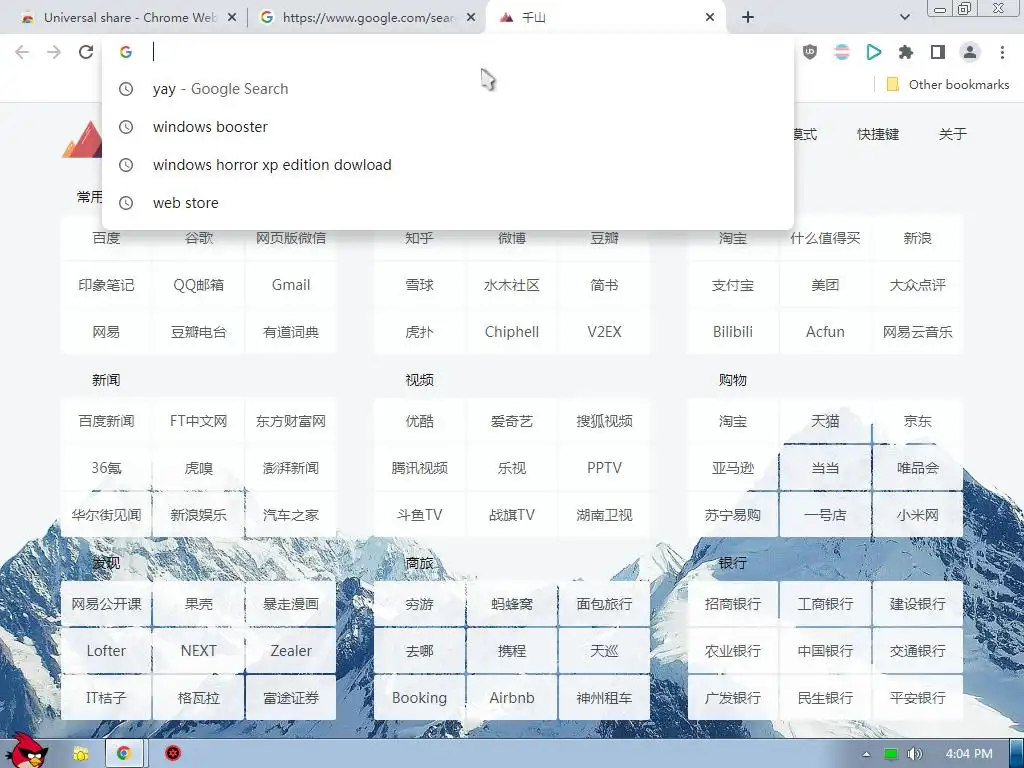This screenshot has height=768, width=1024.
Task: Switch to the google.com search tab
Action: [x=367, y=18]
